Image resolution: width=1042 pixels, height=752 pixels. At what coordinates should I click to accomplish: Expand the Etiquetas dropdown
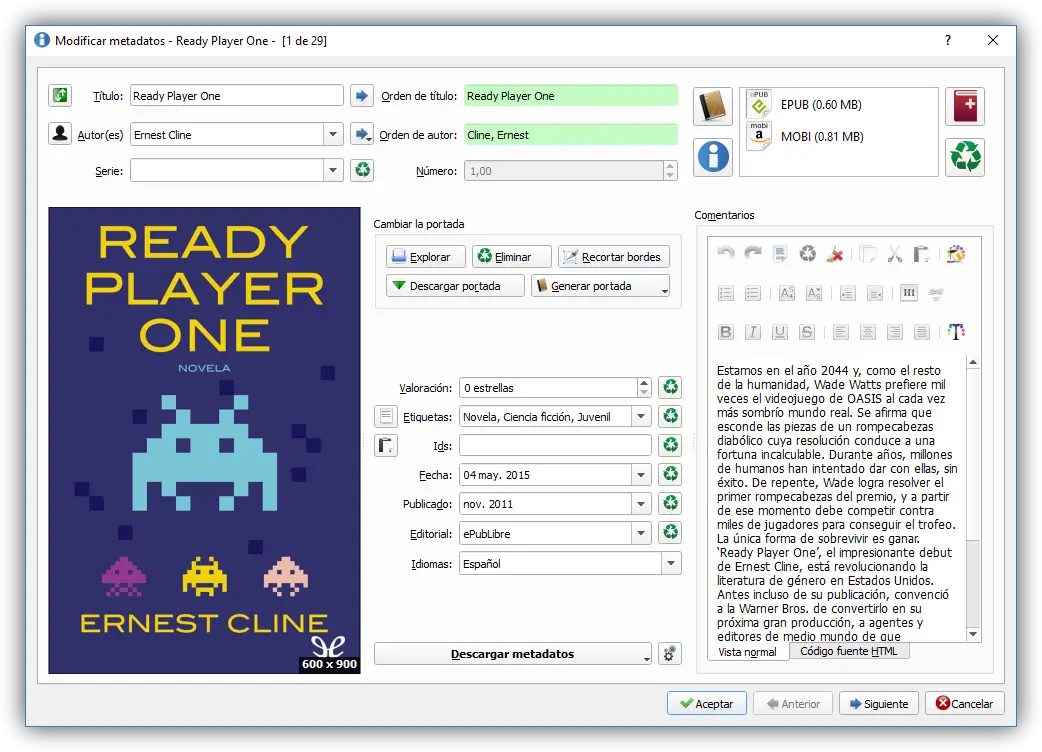pyautogui.click(x=641, y=417)
